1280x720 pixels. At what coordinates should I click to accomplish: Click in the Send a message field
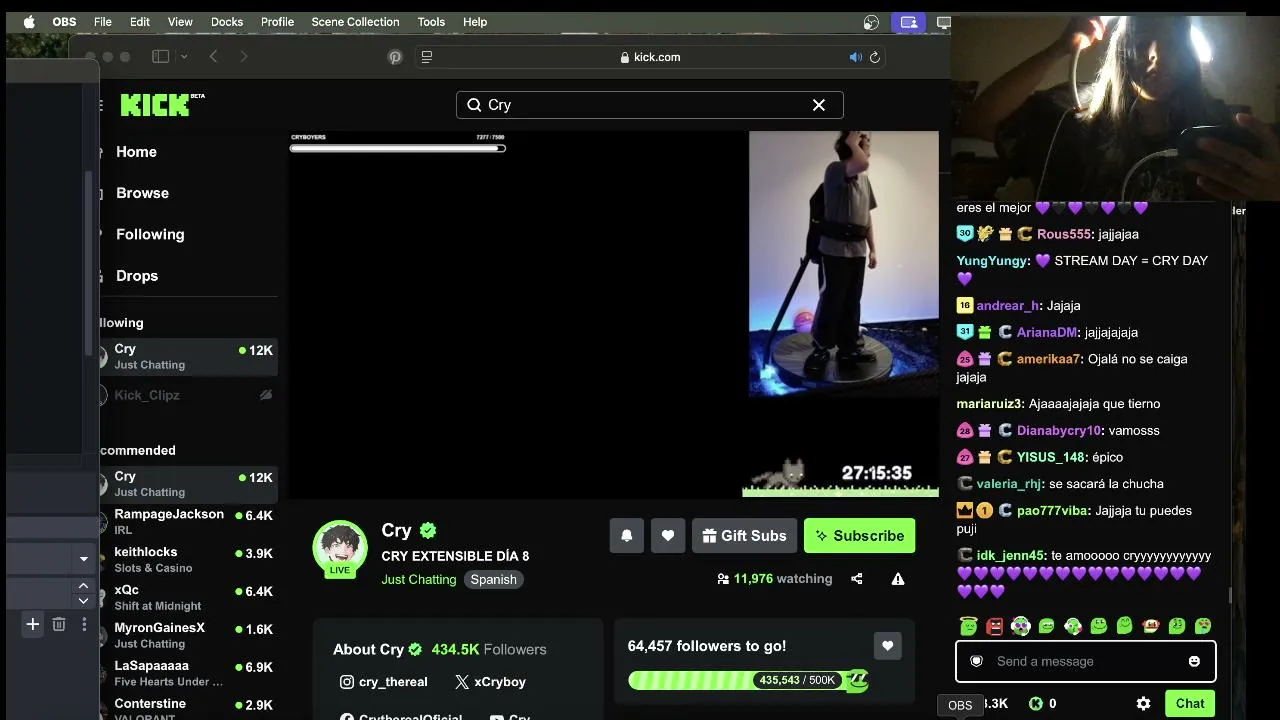point(1085,662)
